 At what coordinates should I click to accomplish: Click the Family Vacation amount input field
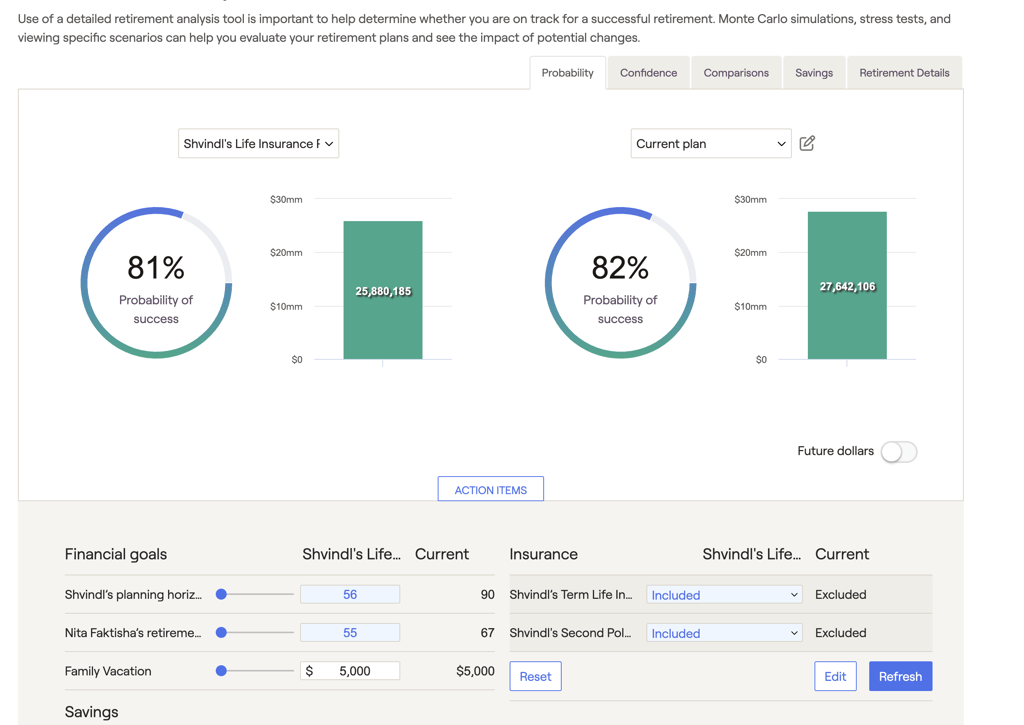[x=352, y=671]
